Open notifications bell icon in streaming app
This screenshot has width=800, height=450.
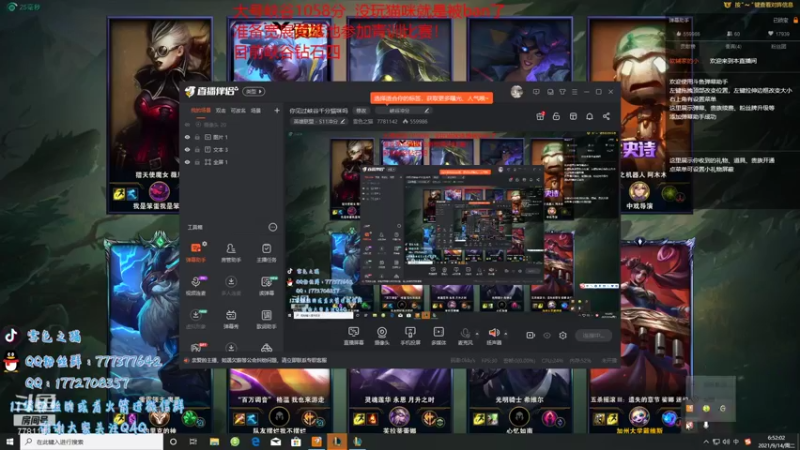[589, 116]
